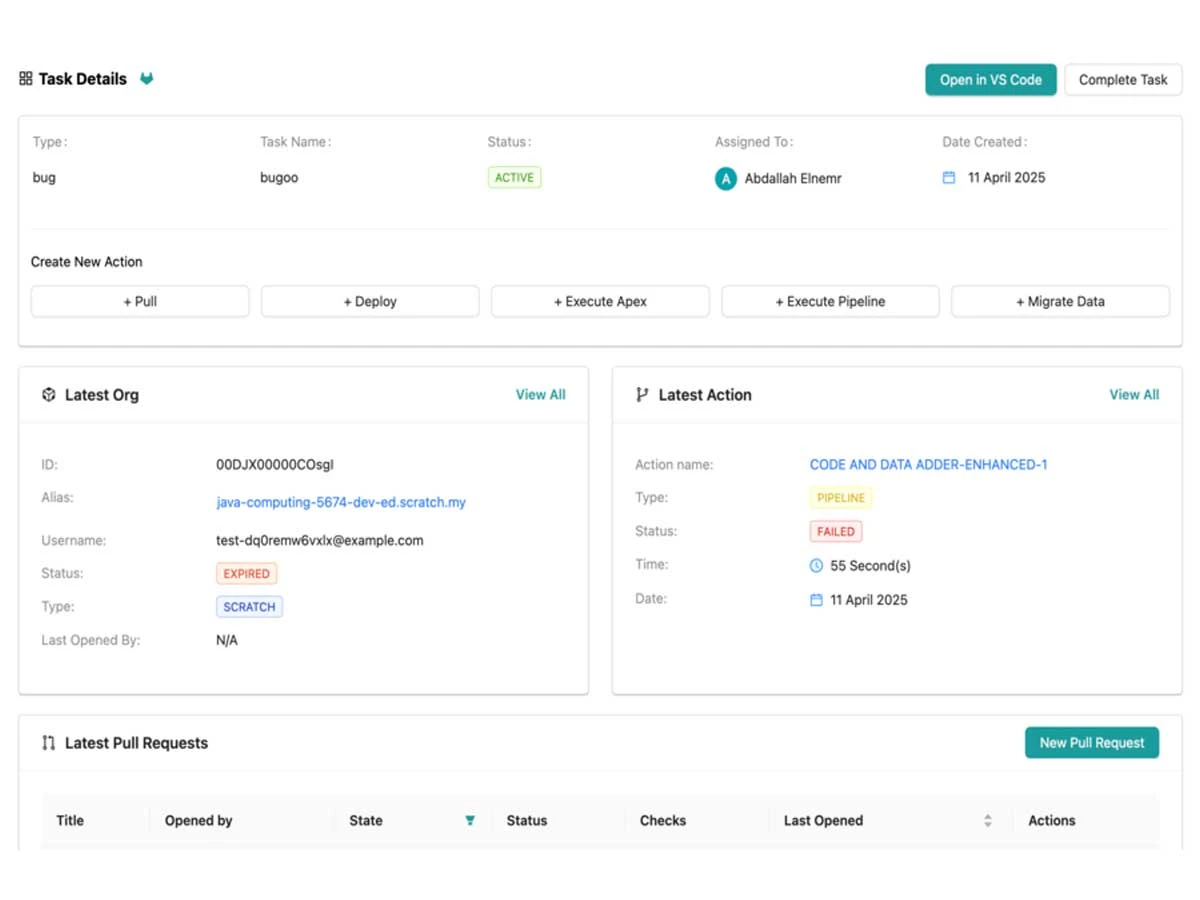Viewport: 1200px width, 900px height.
Task: Sort by Last Opened column arrows
Action: click(988, 821)
